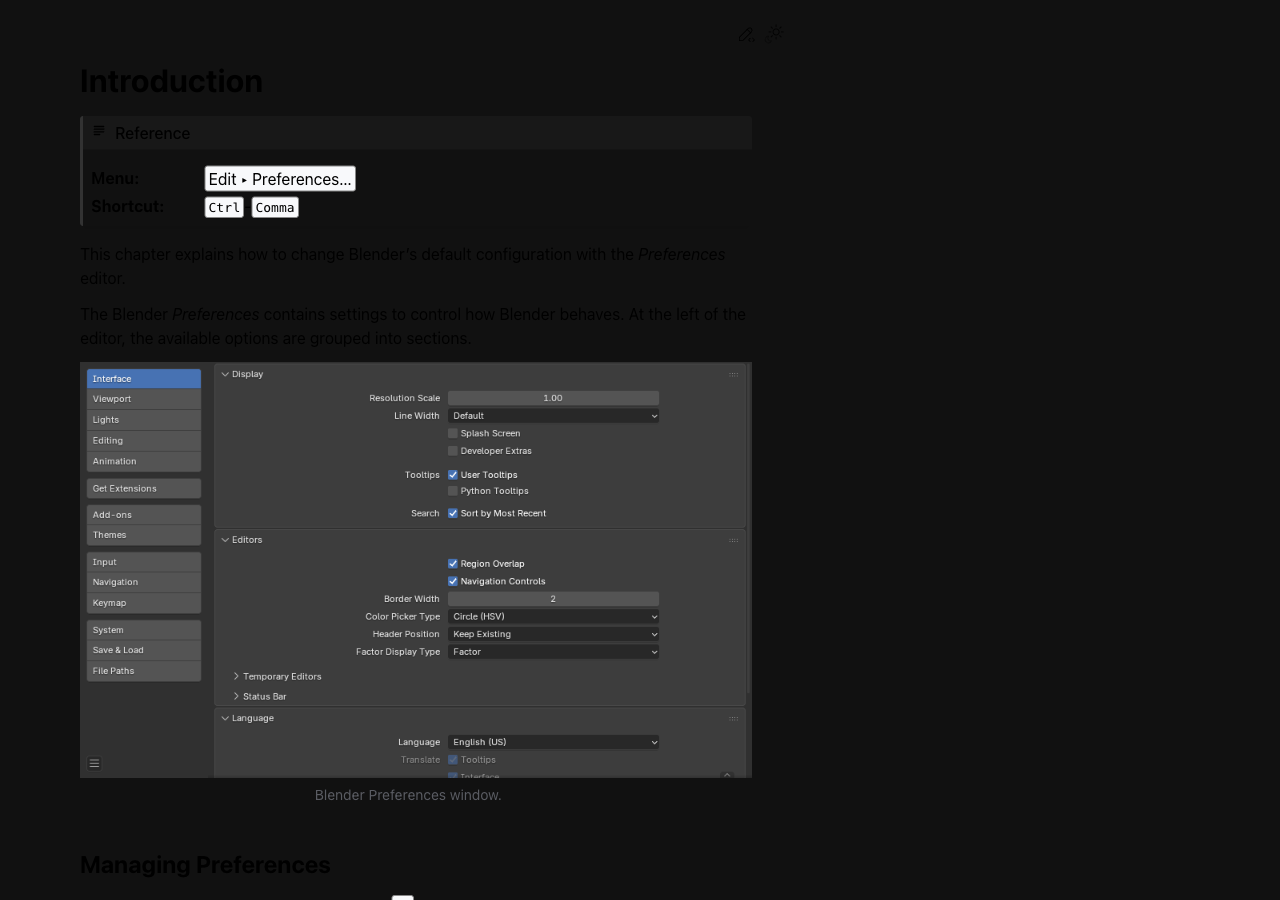Image resolution: width=1280 pixels, height=900 pixels.
Task: Enable Python Tooltips checkbox
Action: tap(453, 491)
